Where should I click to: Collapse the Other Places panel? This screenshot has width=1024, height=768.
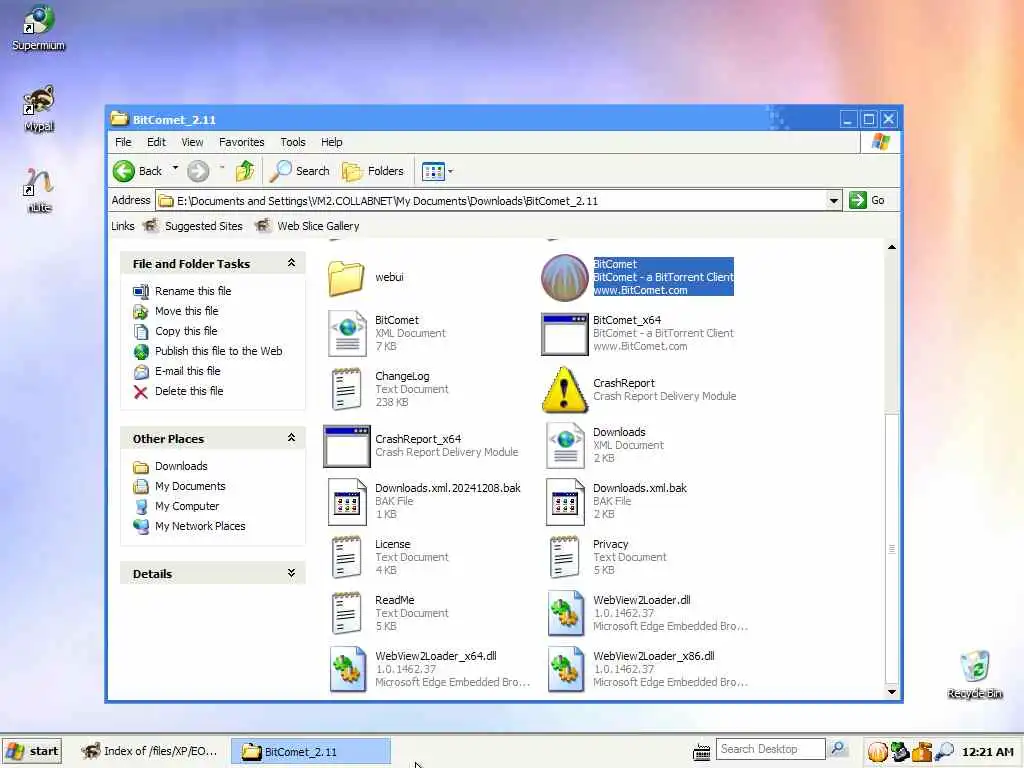291,438
